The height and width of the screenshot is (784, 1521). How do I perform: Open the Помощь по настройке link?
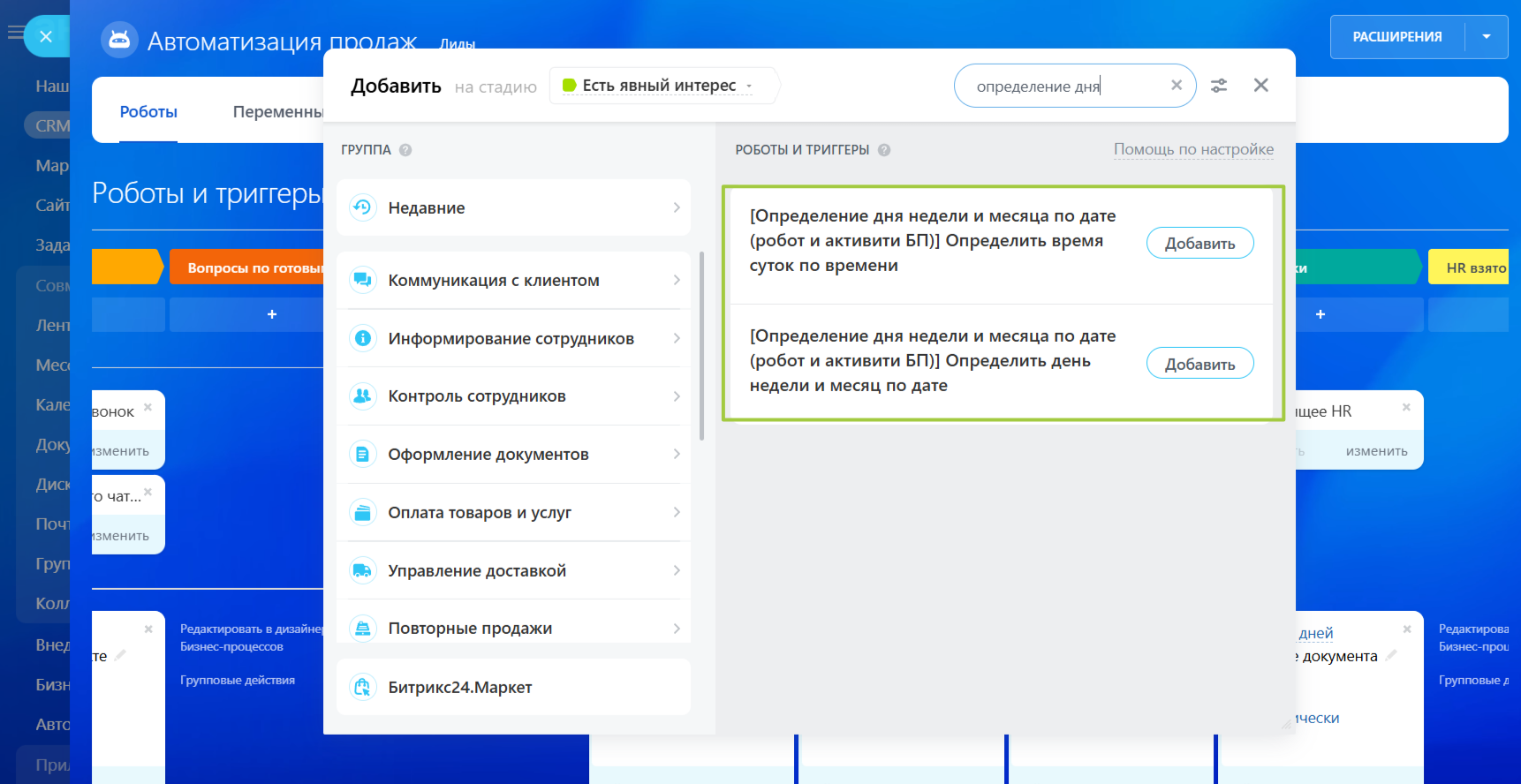(1193, 149)
